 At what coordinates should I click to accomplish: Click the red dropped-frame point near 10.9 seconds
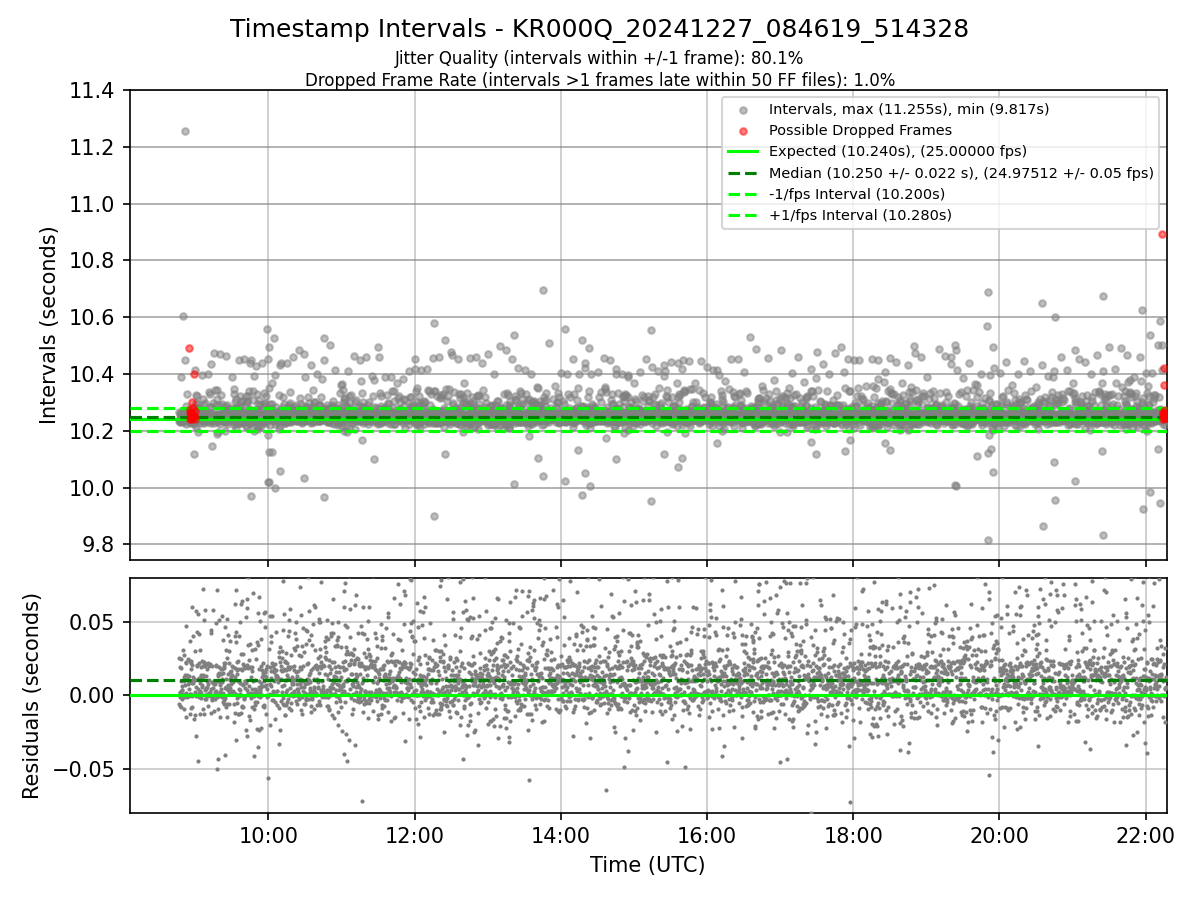[1162, 234]
